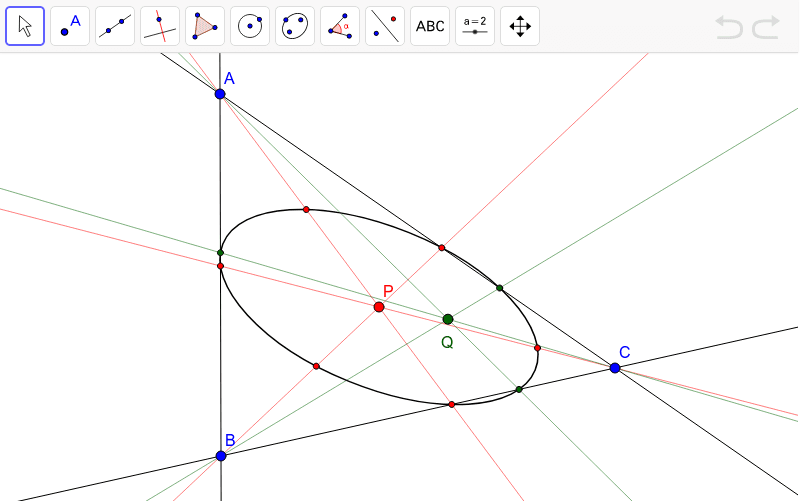Click red point at top of ellipse
800x503 pixels.
coord(306,210)
